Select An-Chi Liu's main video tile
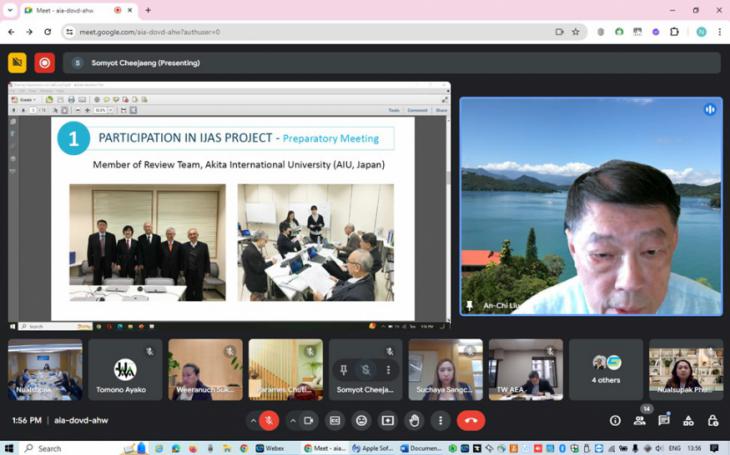The image size is (730, 455). [x=591, y=206]
